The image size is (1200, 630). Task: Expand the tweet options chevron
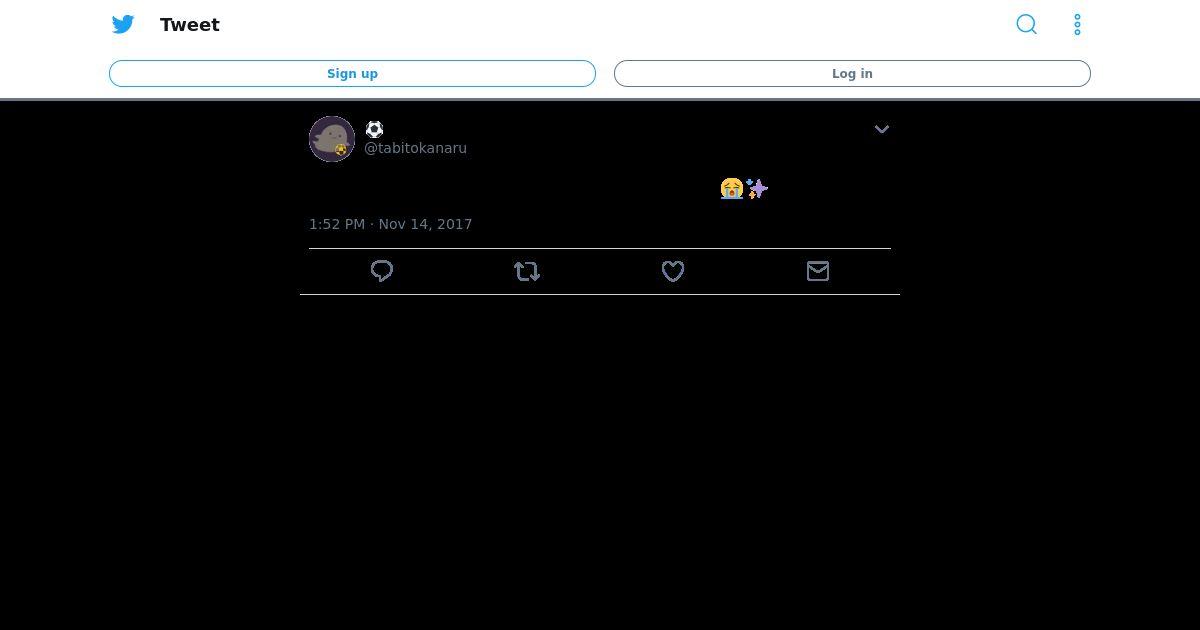[882, 129]
